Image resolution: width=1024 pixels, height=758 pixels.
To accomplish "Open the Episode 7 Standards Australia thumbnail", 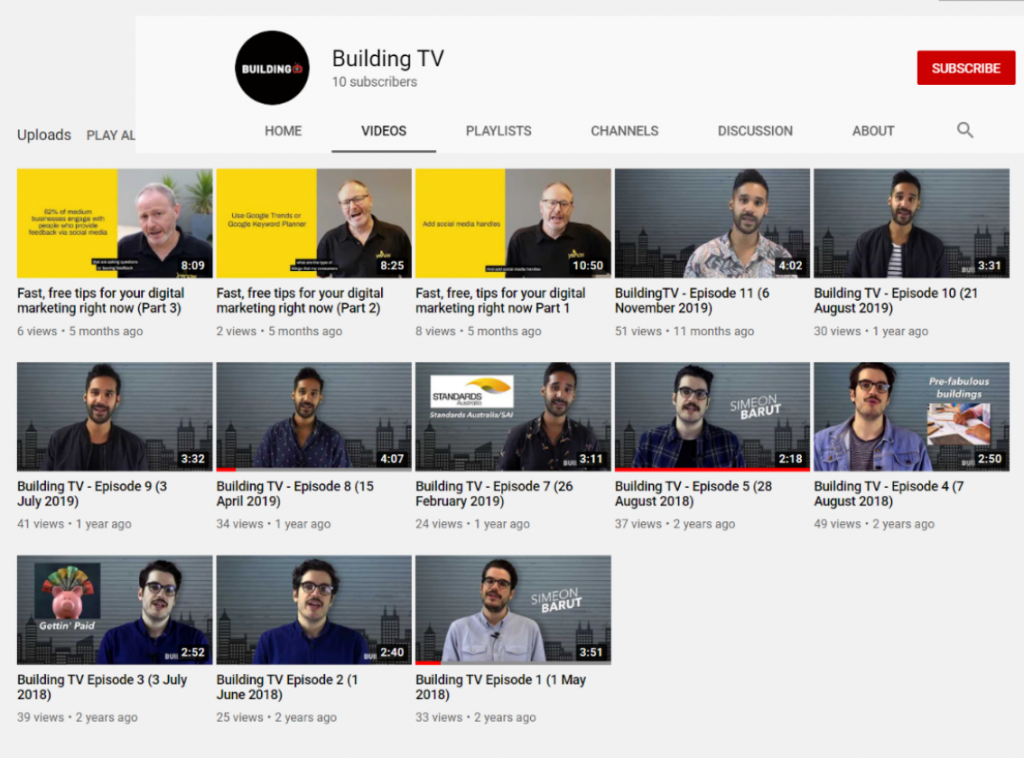I will coord(513,416).
